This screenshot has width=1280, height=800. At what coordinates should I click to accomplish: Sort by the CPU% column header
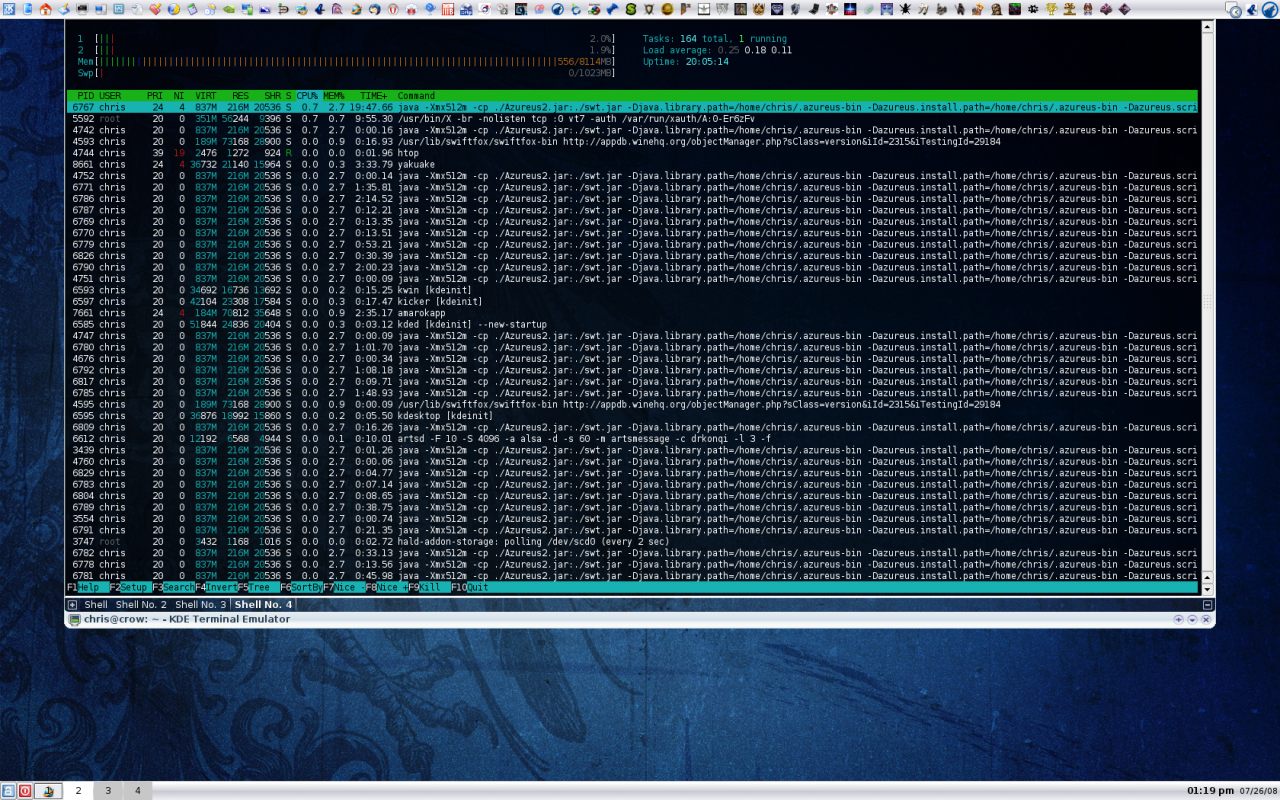(x=307, y=96)
